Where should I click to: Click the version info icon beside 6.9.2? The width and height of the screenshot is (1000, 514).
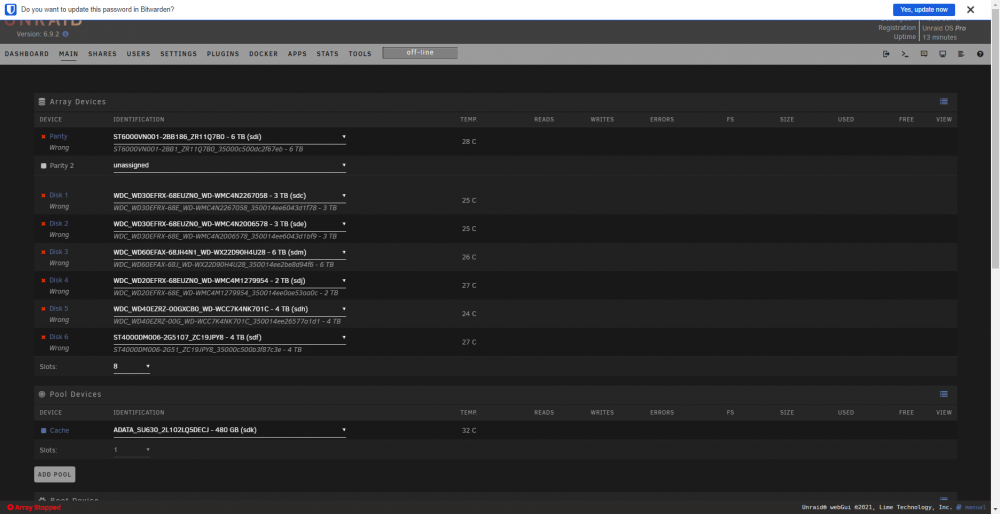pos(66,34)
